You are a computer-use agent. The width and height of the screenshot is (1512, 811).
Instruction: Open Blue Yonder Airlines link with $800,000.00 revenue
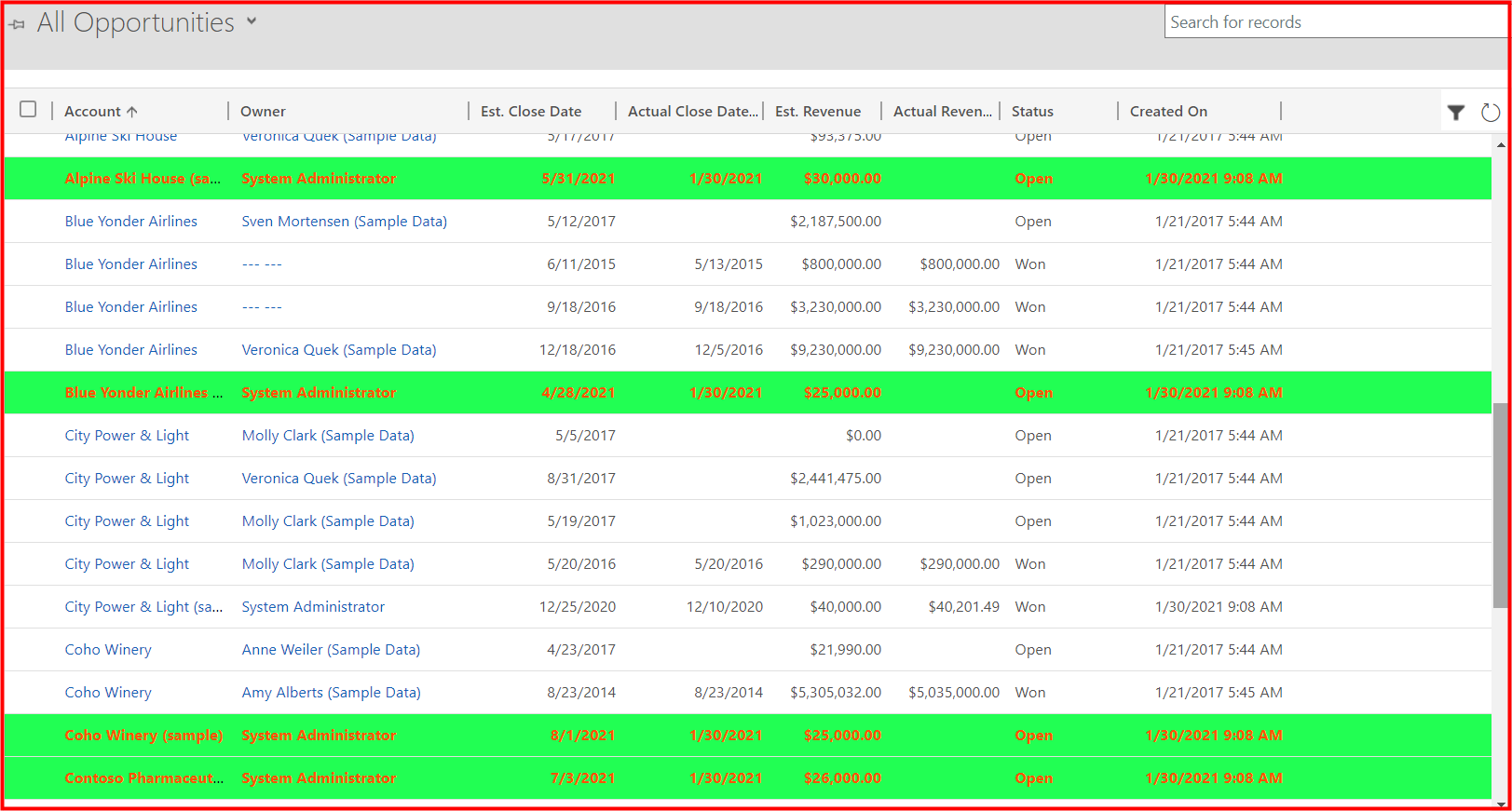click(131, 264)
